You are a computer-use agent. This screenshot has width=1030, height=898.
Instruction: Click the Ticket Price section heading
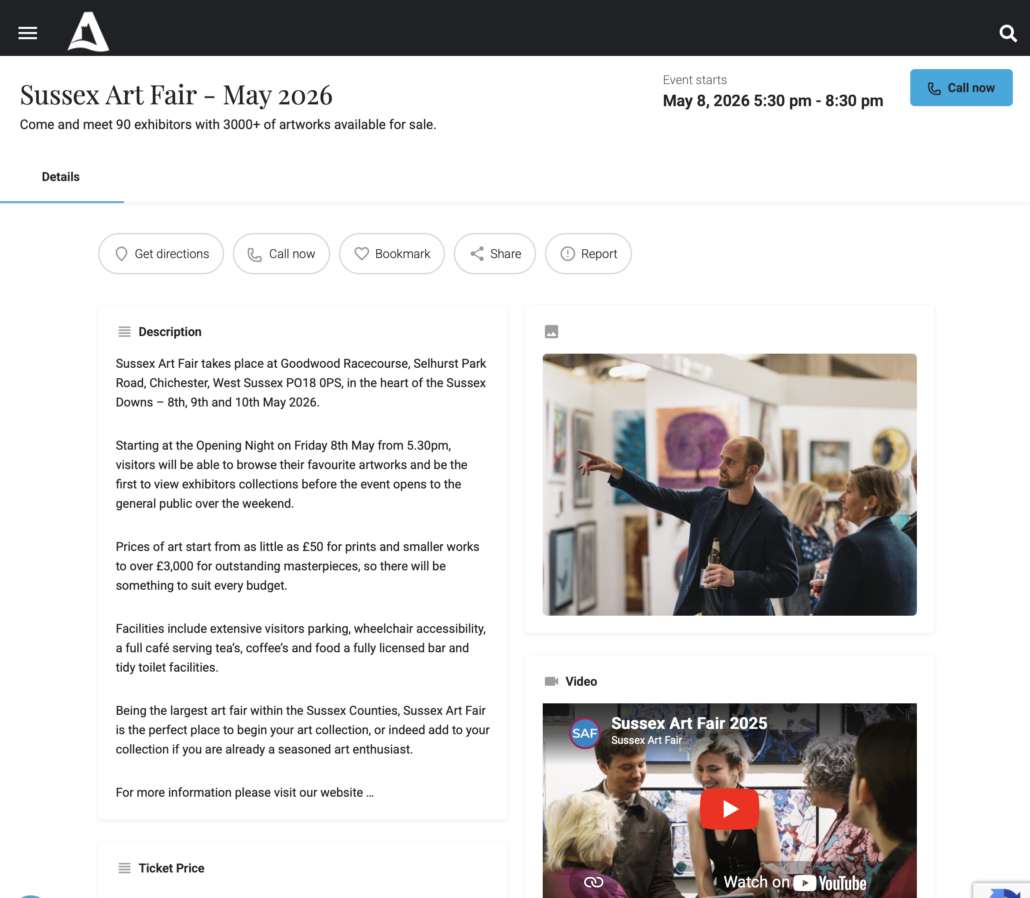(171, 868)
